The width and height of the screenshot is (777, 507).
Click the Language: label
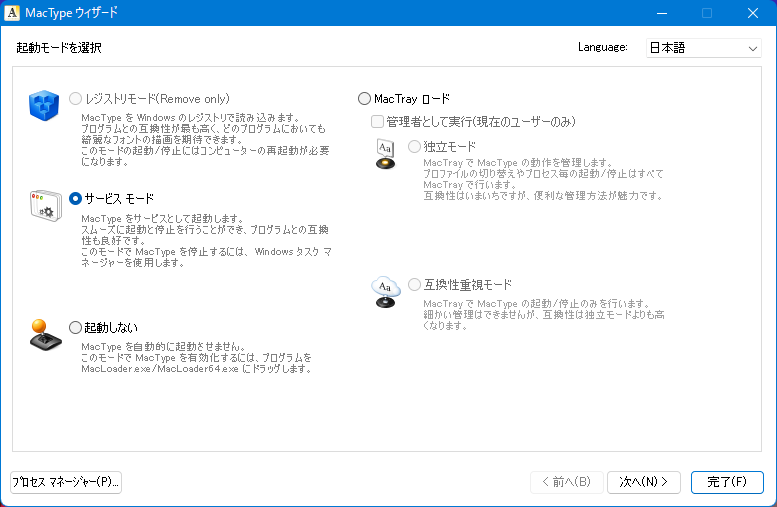(603, 47)
